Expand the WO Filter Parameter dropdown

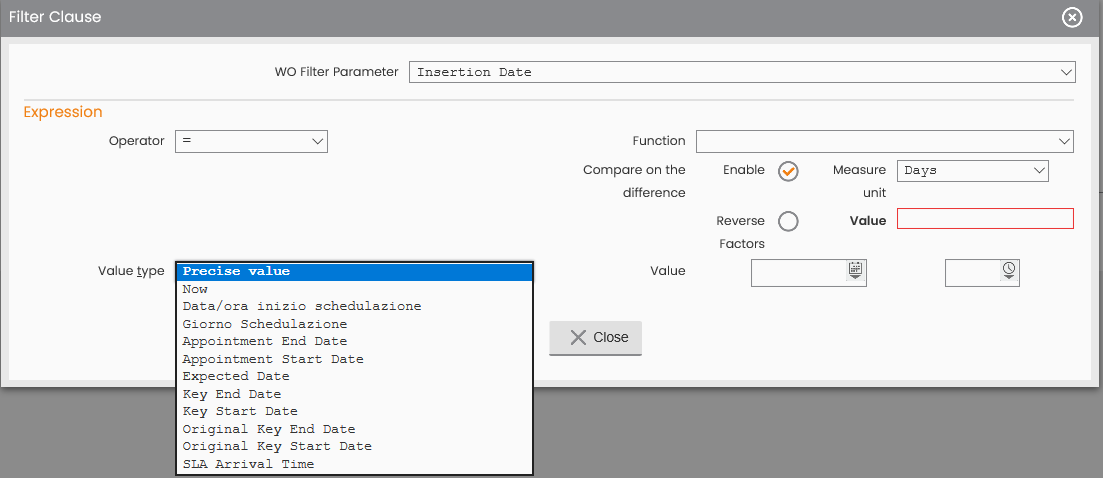pos(742,72)
